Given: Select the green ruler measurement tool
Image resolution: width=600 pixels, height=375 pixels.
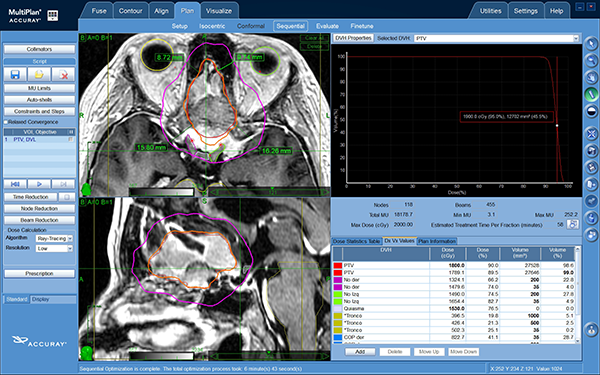Looking at the screenshot, I should coord(591,94).
